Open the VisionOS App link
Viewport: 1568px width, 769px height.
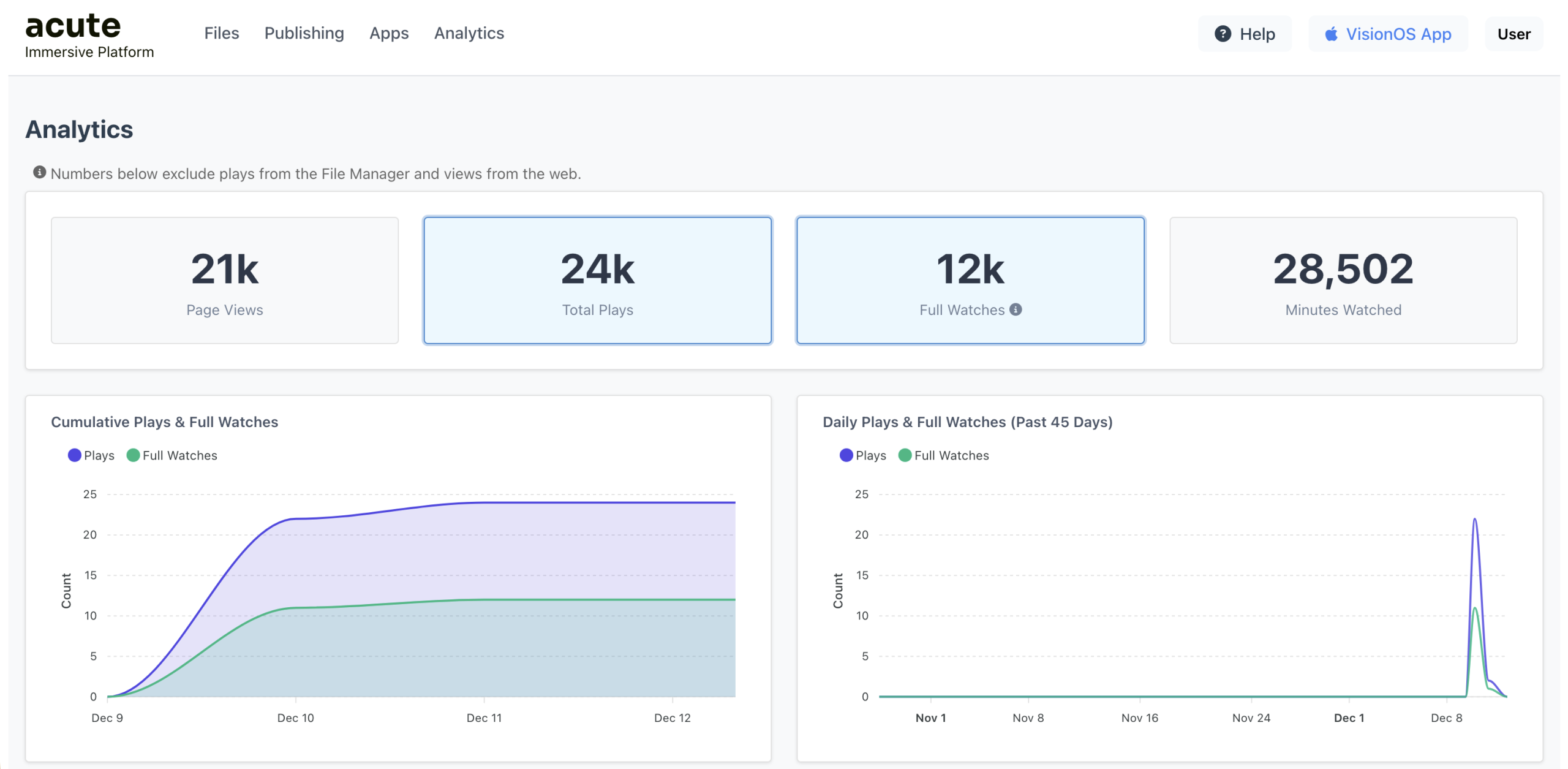[x=1388, y=34]
